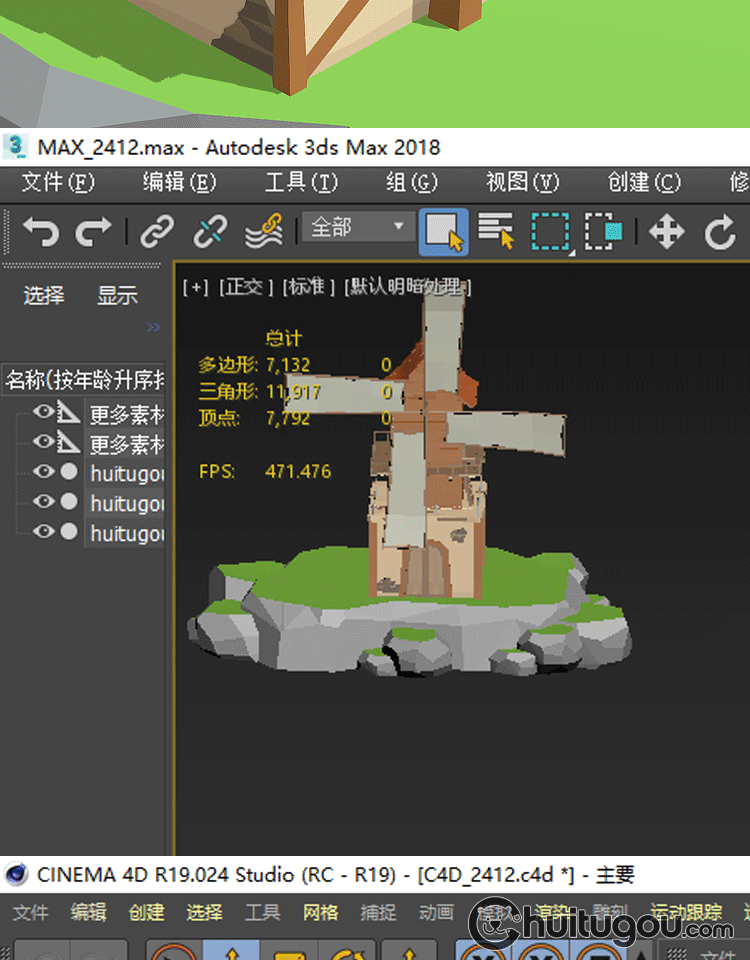The image size is (750, 960).
Task: Open the 运动跟踪 menu in Cinema 4D
Action: (x=686, y=912)
